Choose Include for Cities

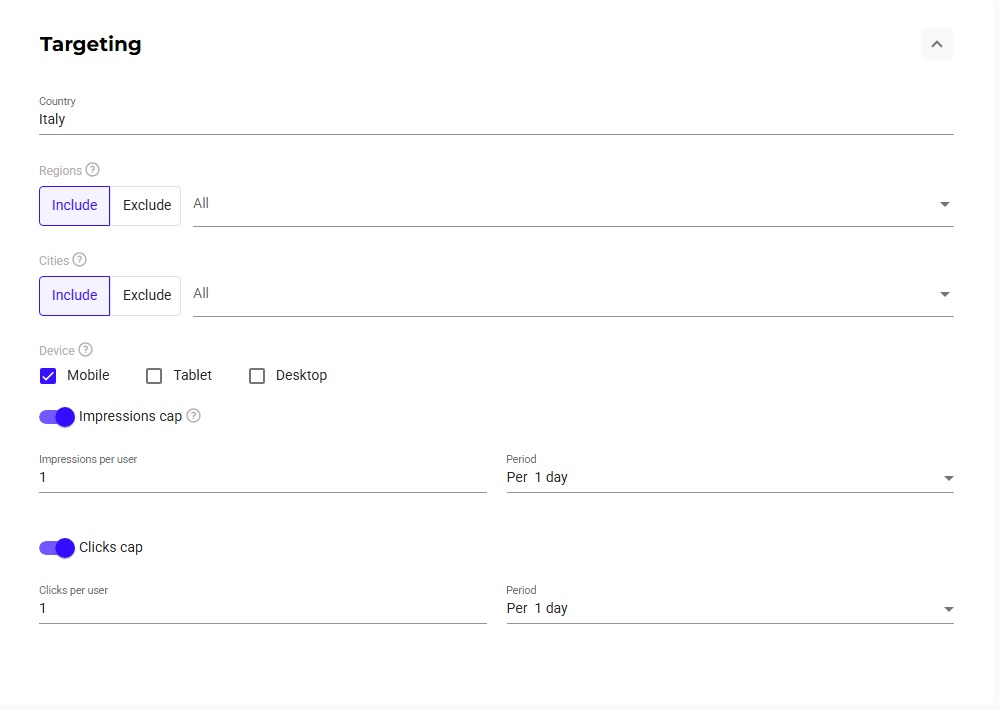pyautogui.click(x=75, y=296)
